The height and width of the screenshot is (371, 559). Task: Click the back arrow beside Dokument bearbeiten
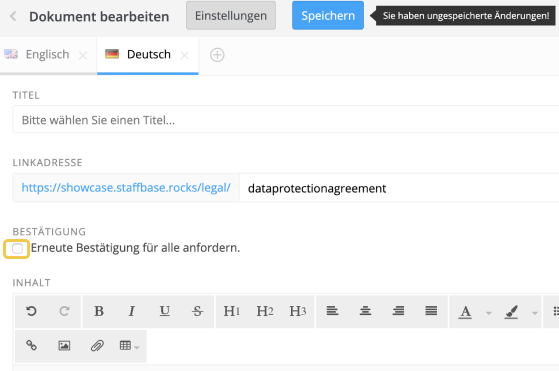click(13, 16)
